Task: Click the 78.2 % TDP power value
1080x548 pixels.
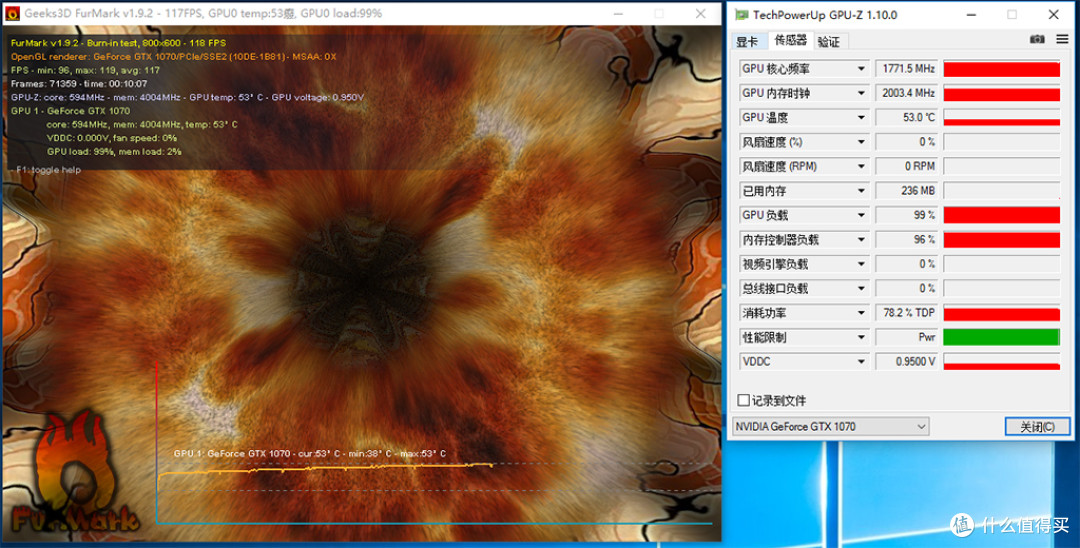Action: tap(906, 313)
